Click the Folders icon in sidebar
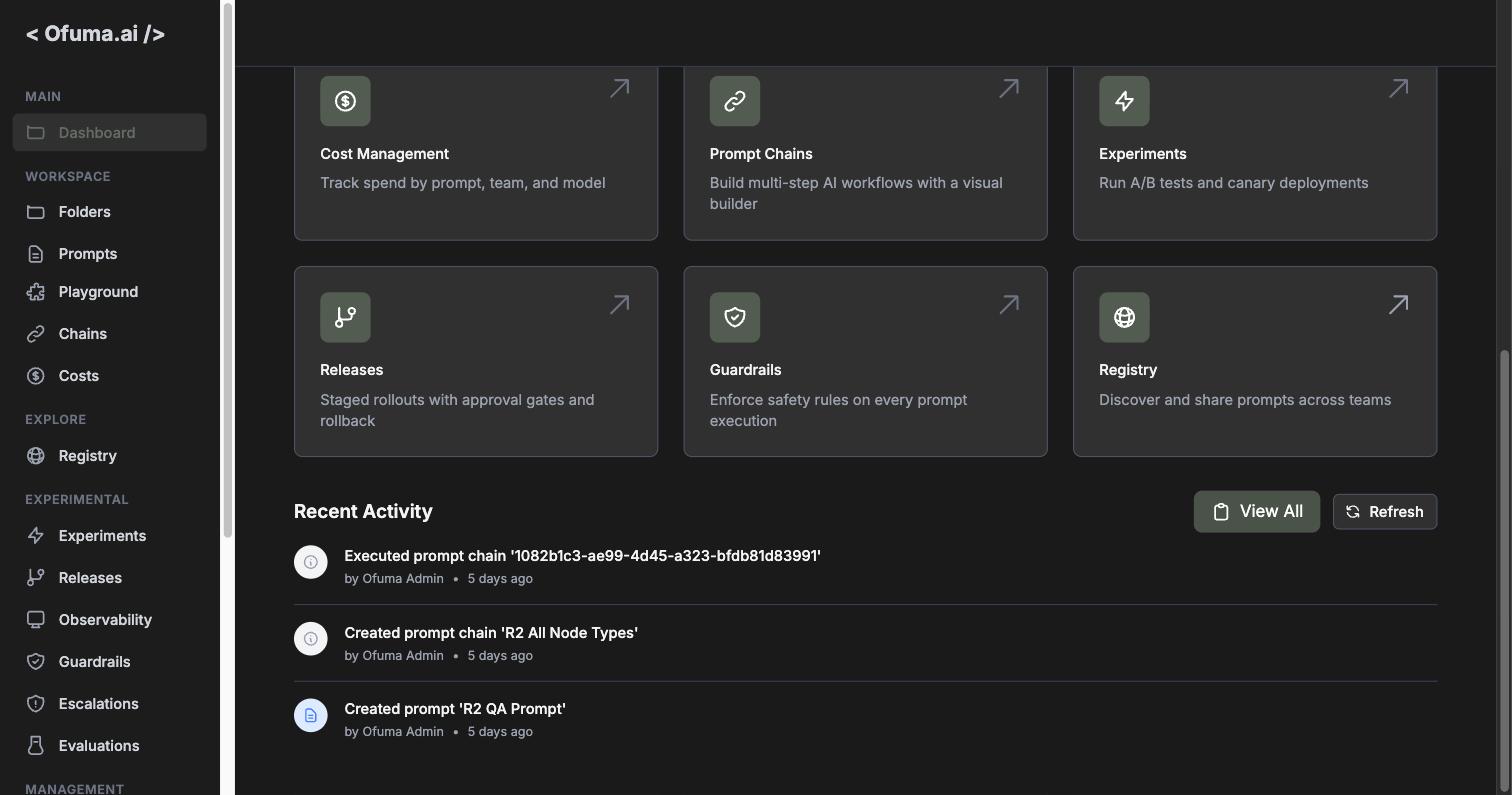Viewport: 1512px width, 795px height. (x=36, y=212)
